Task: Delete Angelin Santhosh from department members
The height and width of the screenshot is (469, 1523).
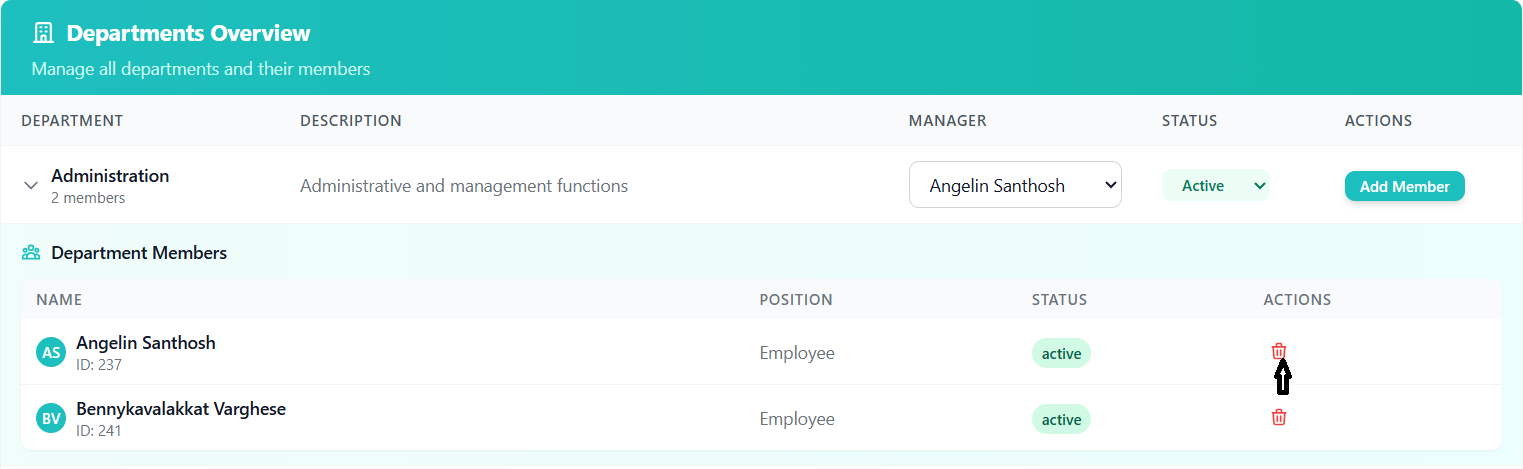Action: (1278, 351)
